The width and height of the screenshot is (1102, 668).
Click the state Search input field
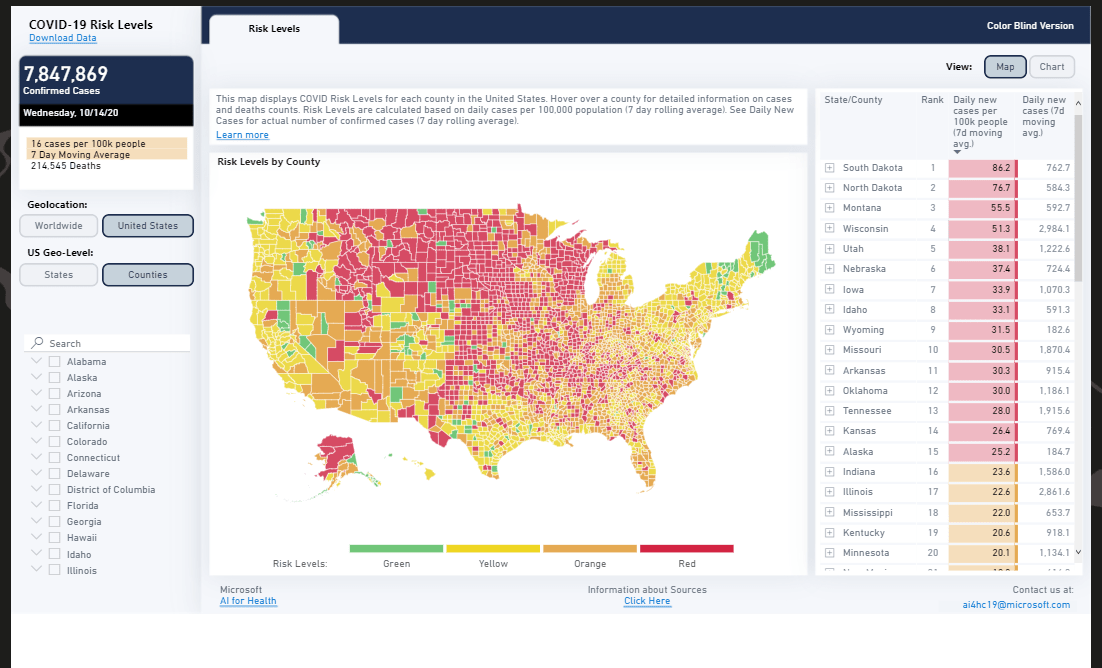coord(107,343)
